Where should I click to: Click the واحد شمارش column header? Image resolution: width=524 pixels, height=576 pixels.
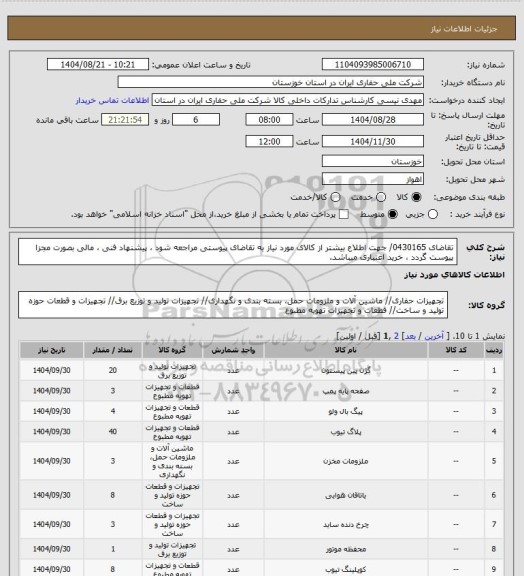pyautogui.click(x=233, y=350)
